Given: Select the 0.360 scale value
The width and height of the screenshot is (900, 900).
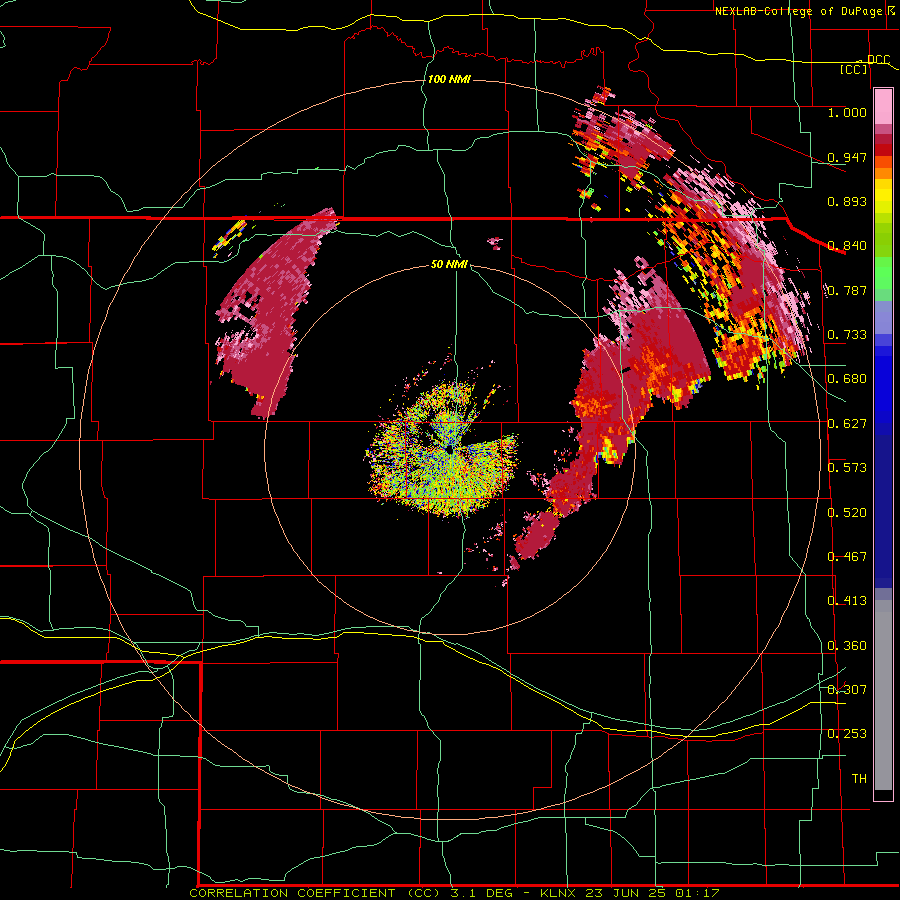Looking at the screenshot, I should click(847, 646).
